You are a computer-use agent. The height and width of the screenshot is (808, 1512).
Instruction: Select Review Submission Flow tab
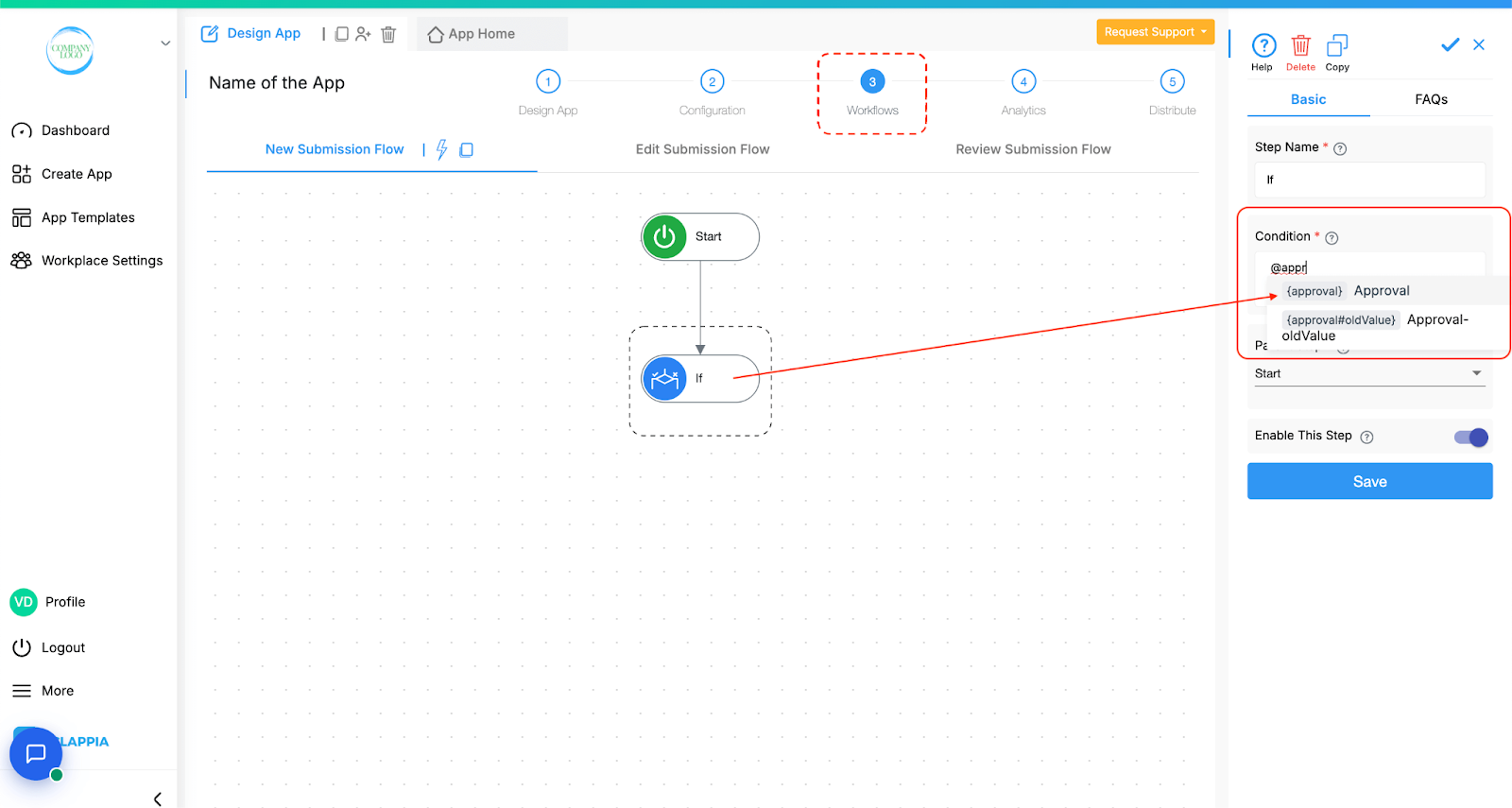point(1033,149)
